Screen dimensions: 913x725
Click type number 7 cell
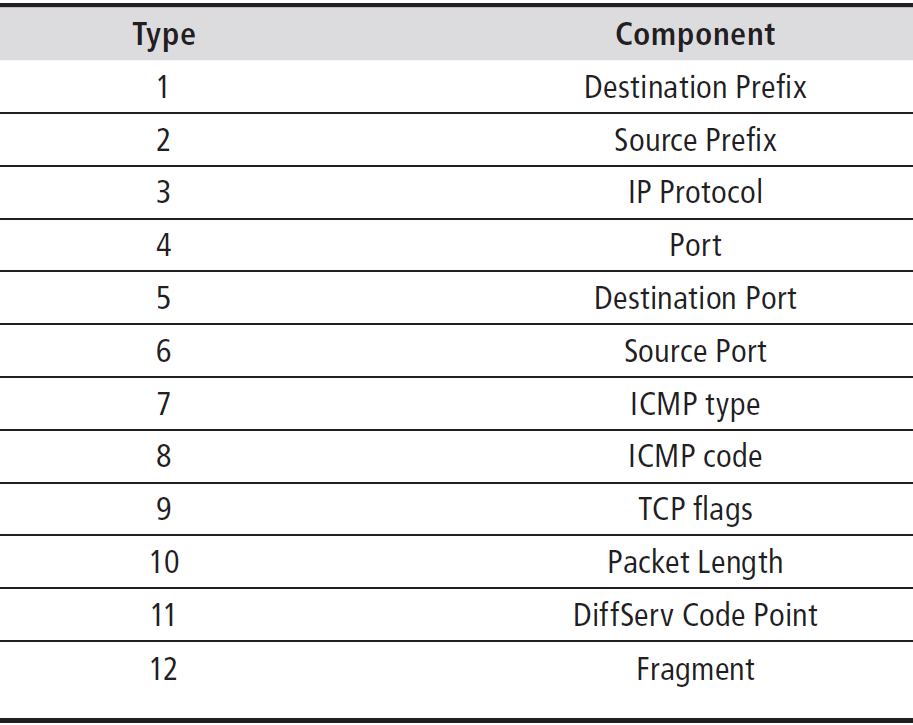point(164,404)
